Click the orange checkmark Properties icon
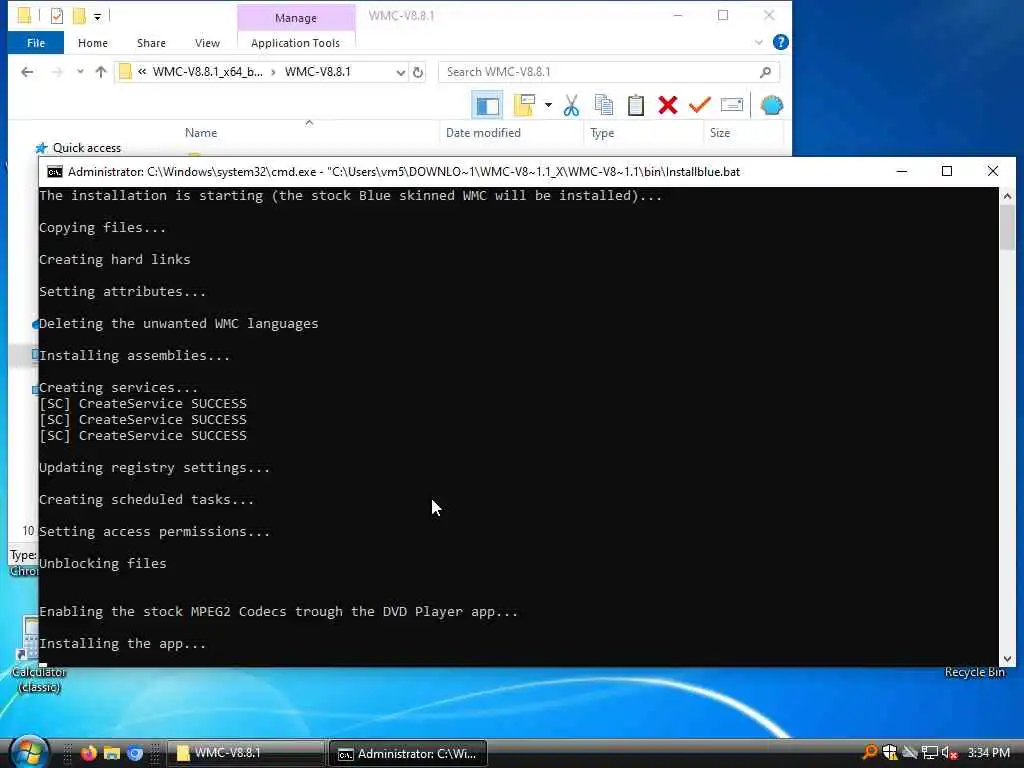The height and width of the screenshot is (768, 1024). [x=699, y=105]
